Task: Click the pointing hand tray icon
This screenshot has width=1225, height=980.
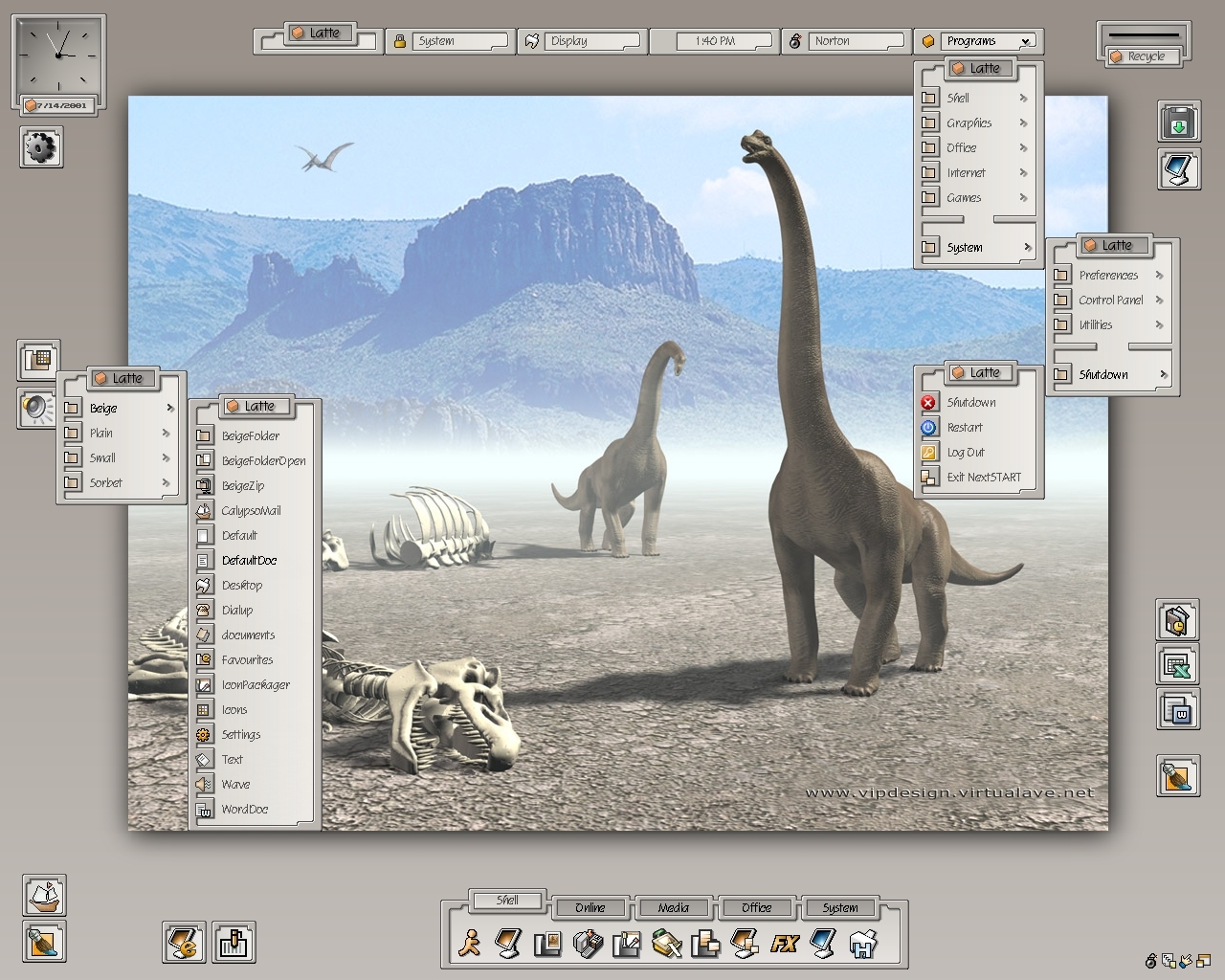Action: (1187, 960)
